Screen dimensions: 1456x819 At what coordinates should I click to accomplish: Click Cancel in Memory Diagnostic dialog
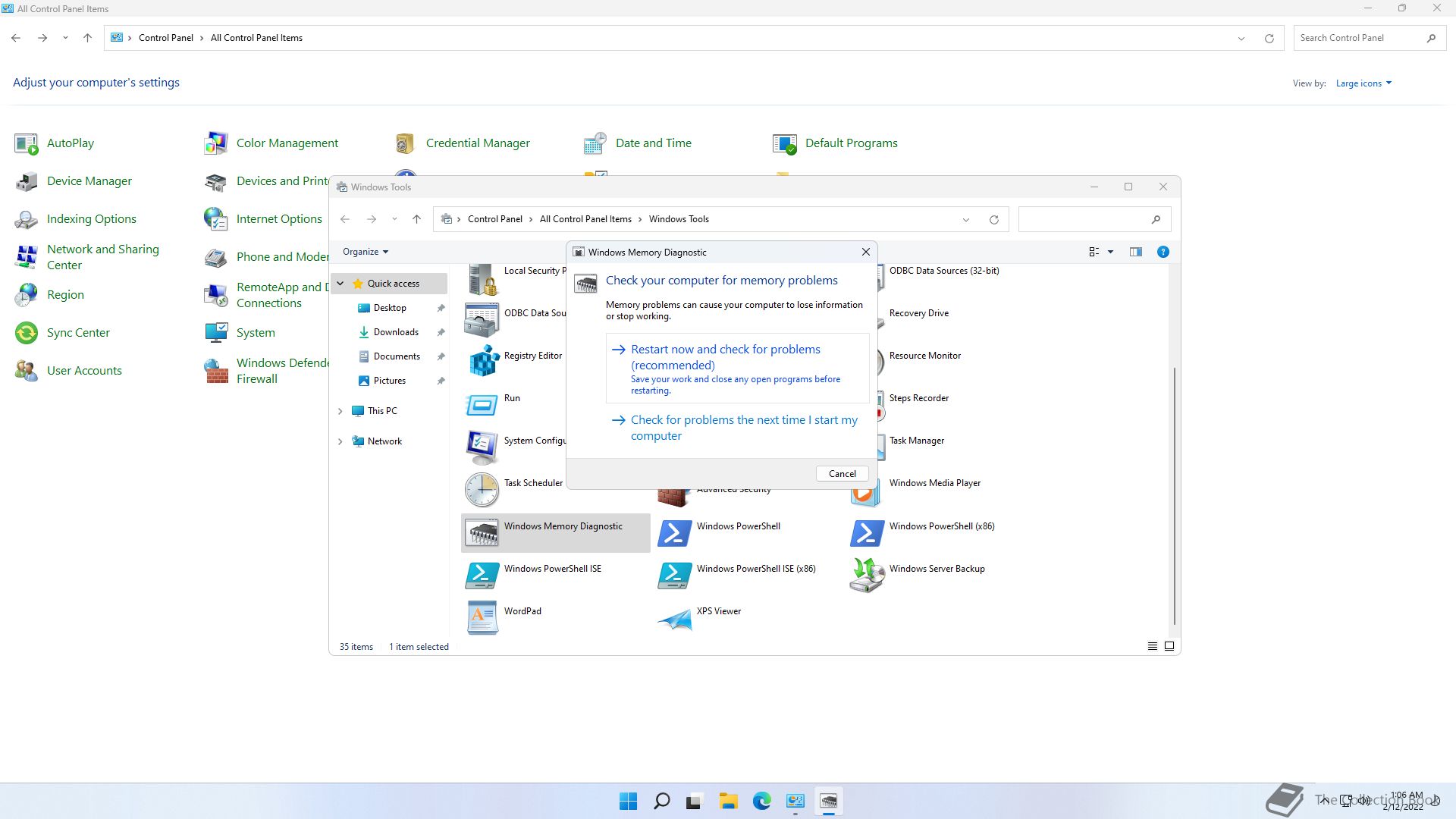tap(842, 474)
